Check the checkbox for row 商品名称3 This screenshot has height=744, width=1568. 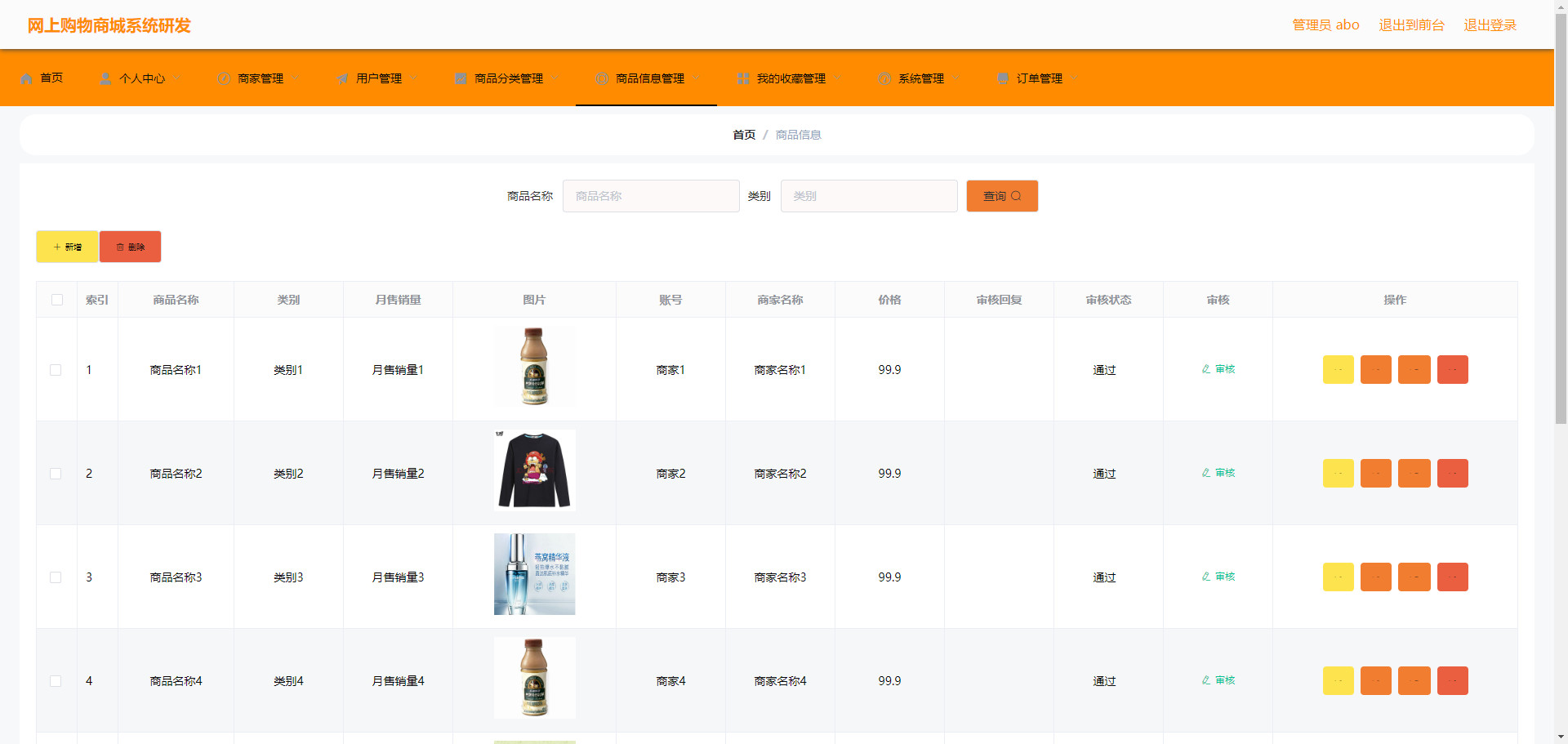click(x=56, y=577)
